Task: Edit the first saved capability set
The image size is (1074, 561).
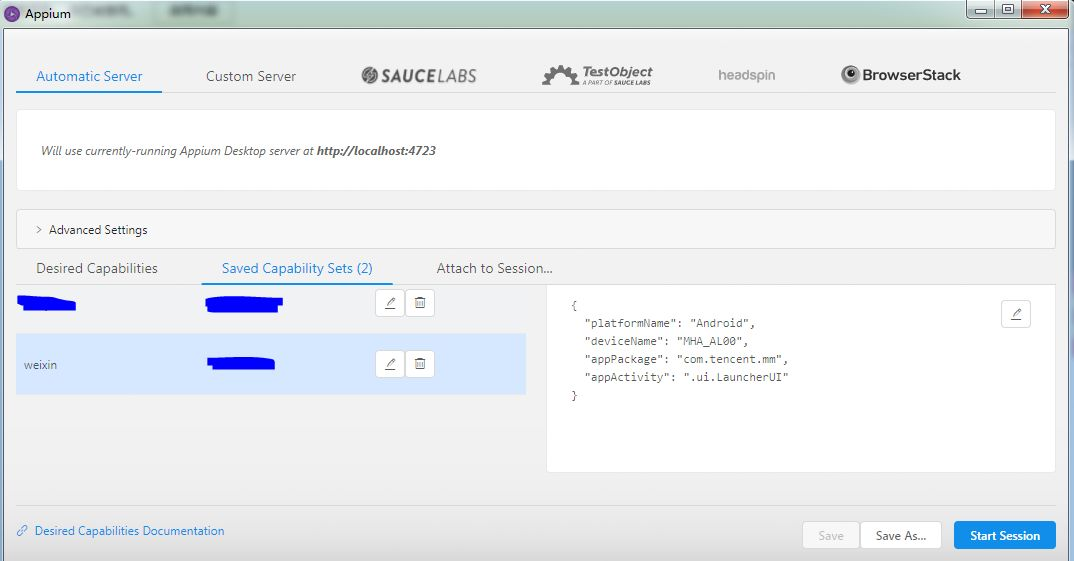Action: (390, 303)
